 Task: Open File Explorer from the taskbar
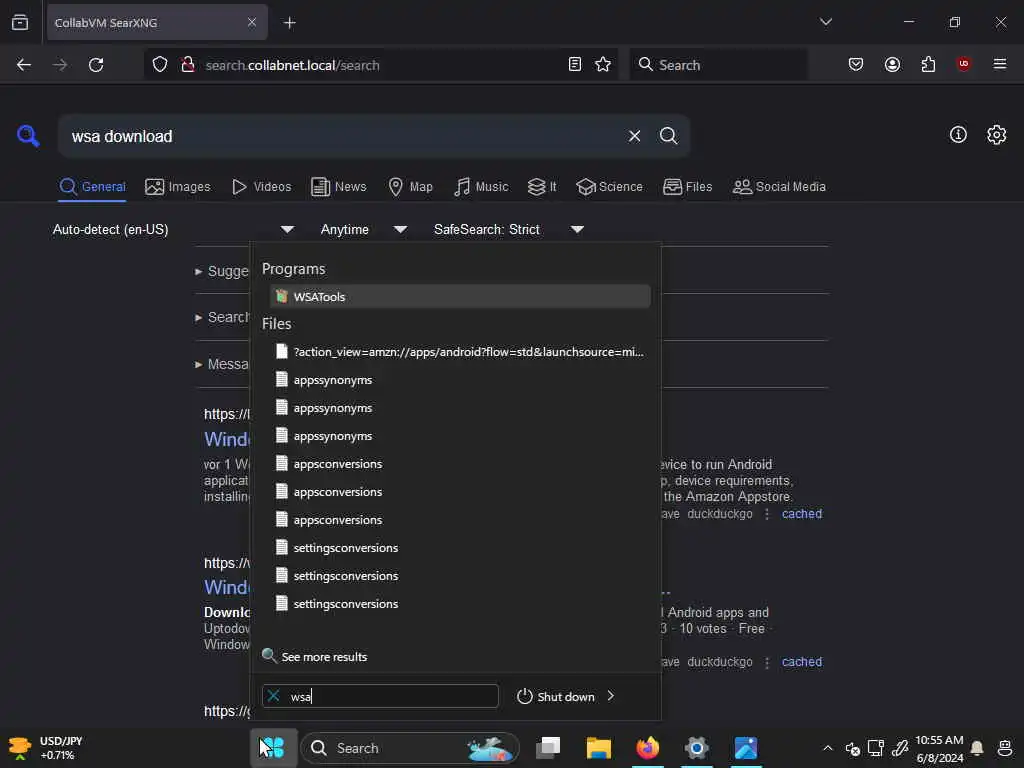coord(598,748)
